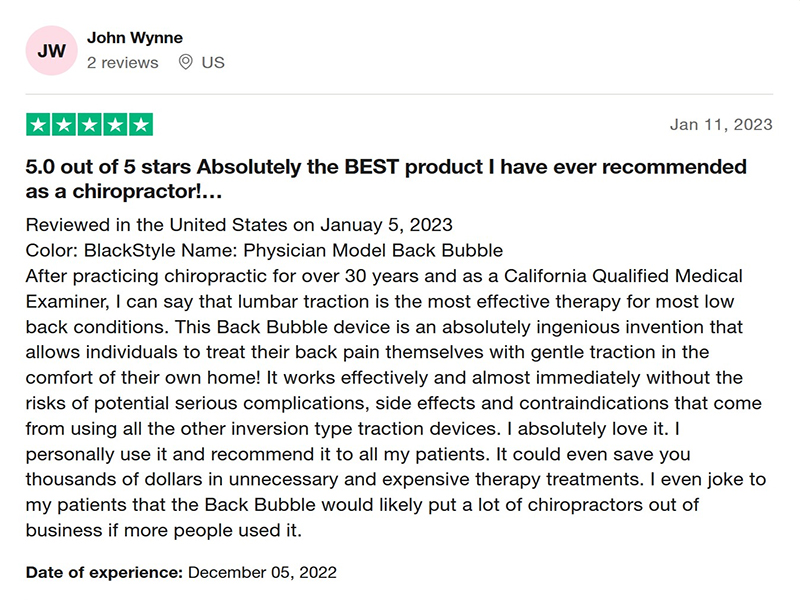
Task: Click the final line "business if more people"
Action: point(164,531)
